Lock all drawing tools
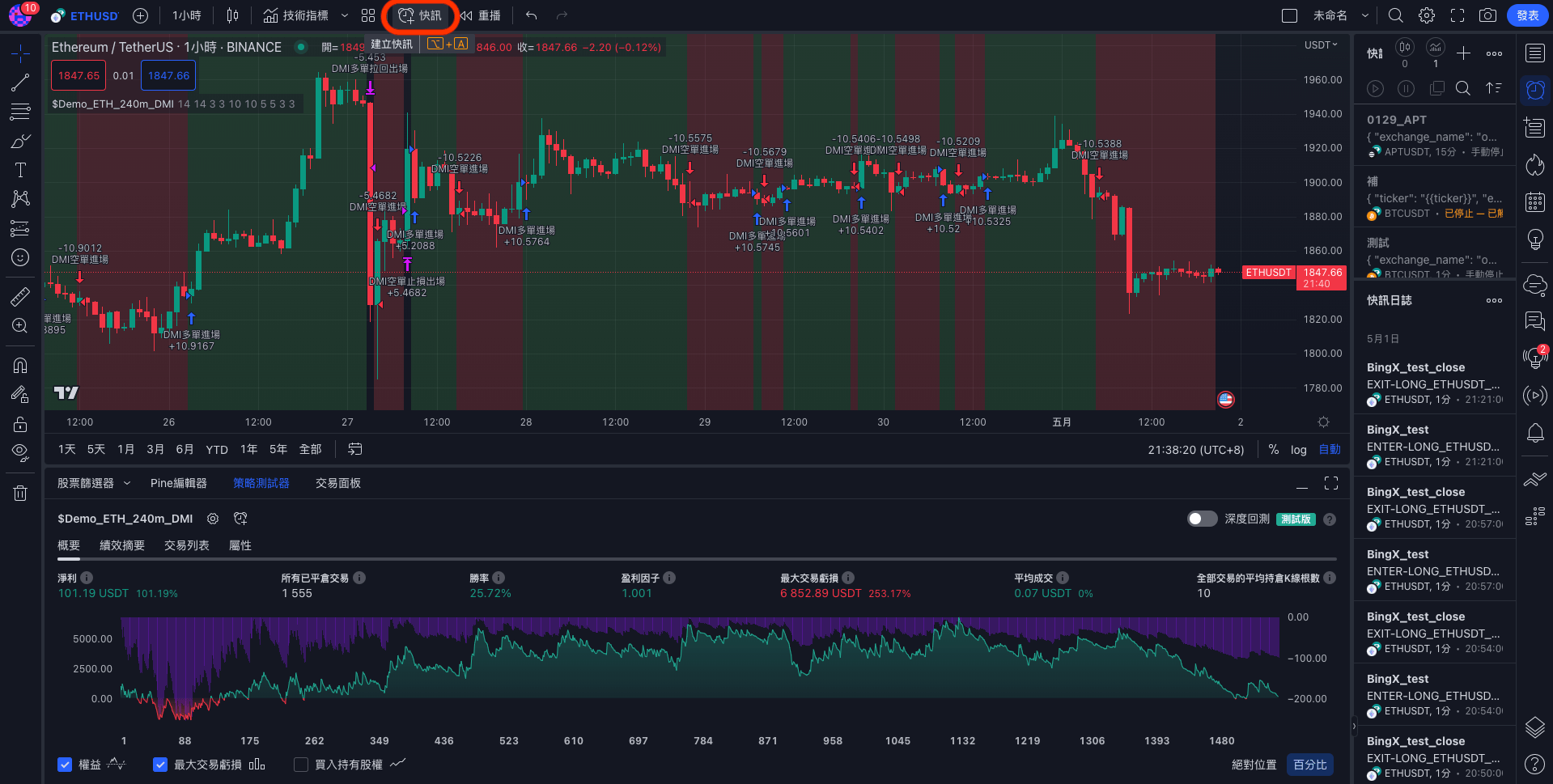1553x784 pixels. coord(20,424)
